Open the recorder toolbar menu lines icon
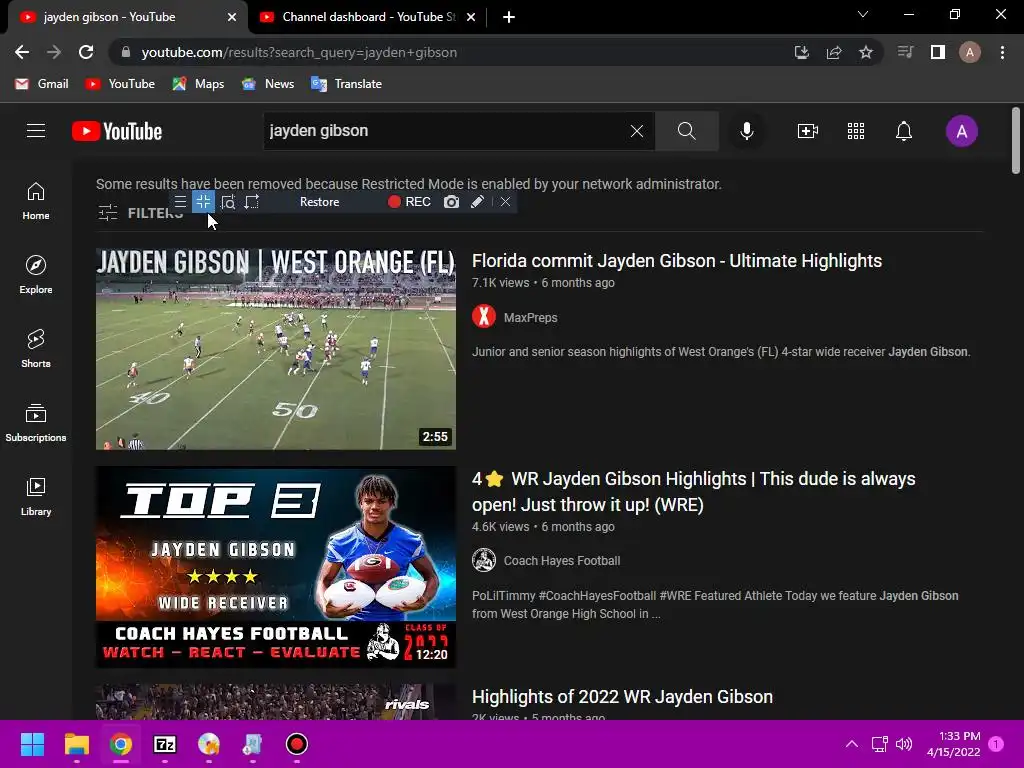 [180, 202]
